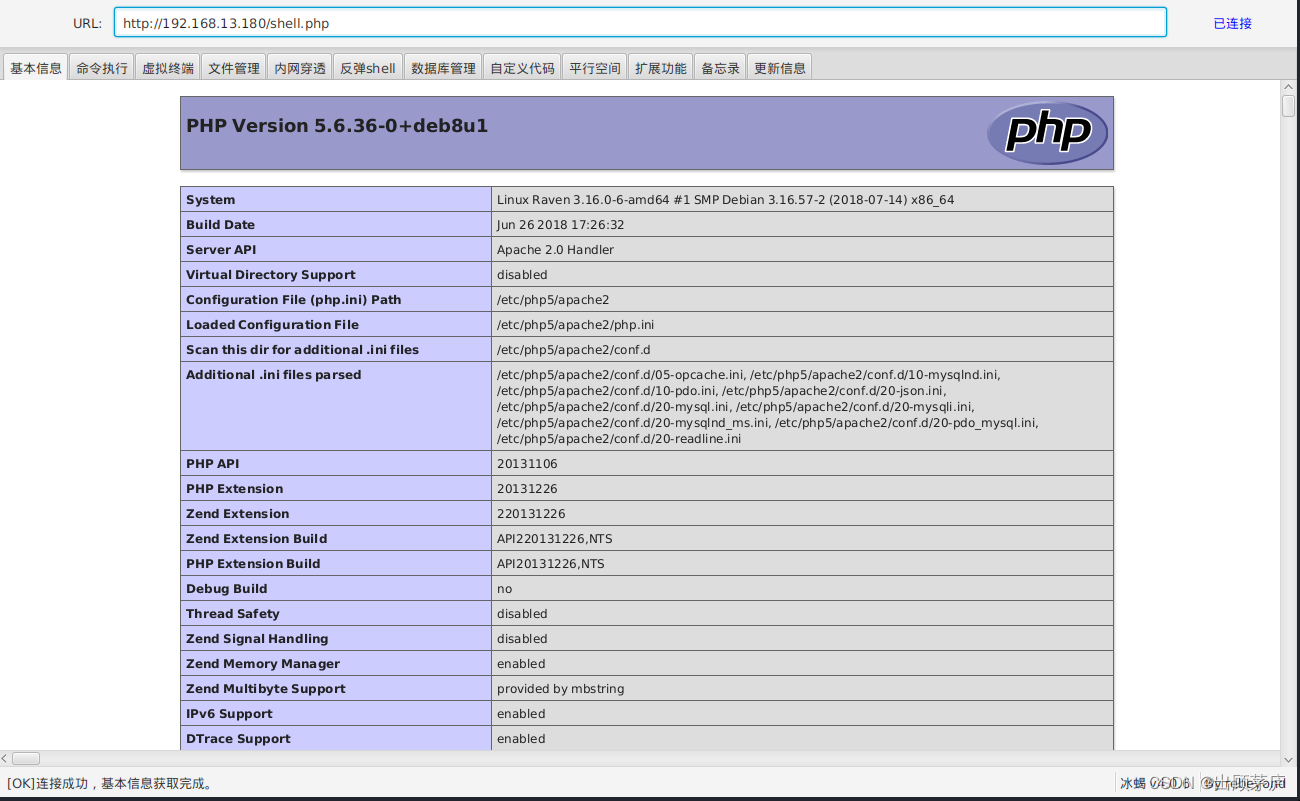Switch to the 基本信息 tab
This screenshot has height=801, width=1300.
(x=36, y=68)
